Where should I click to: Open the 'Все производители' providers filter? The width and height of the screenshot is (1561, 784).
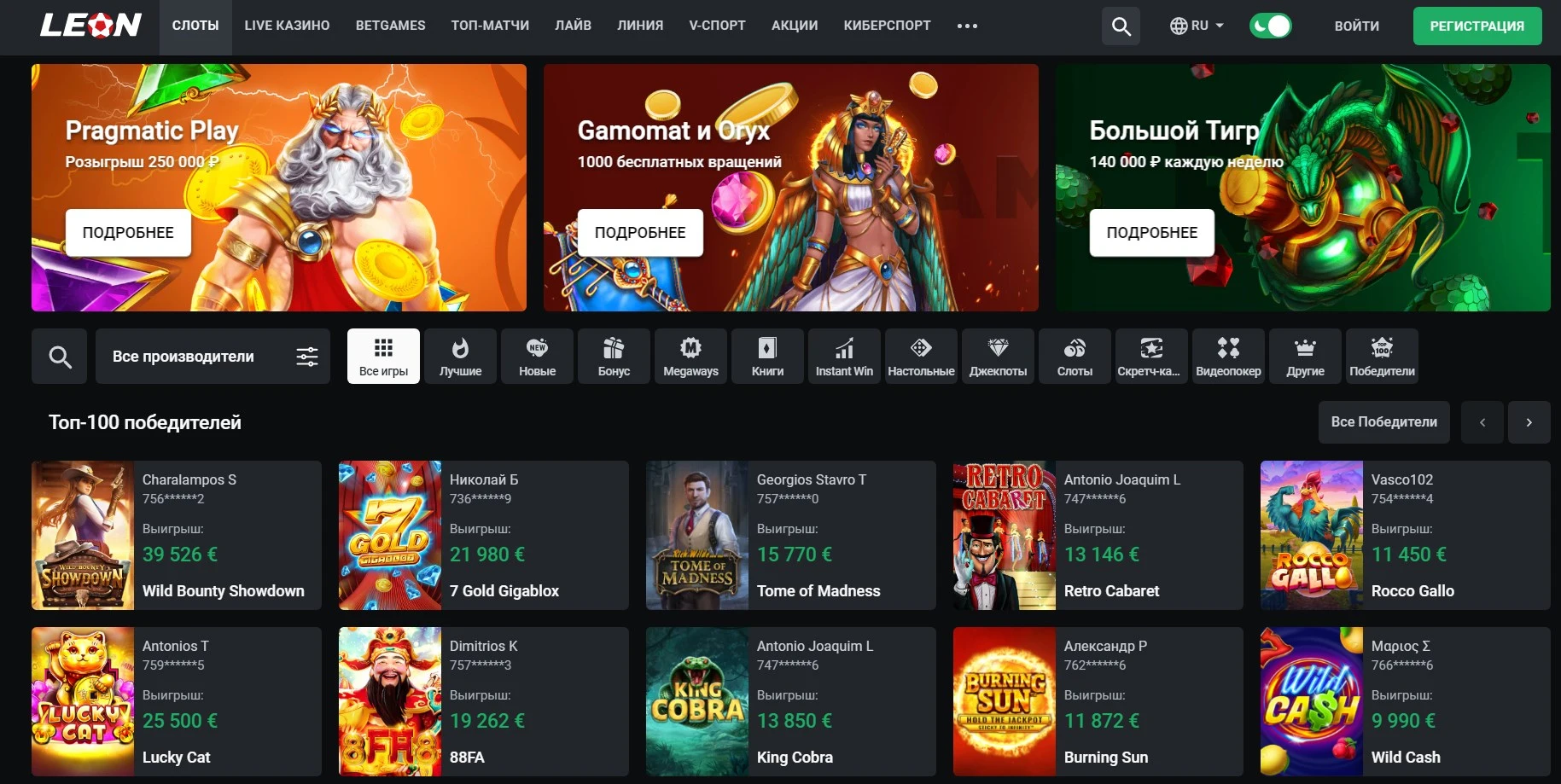213,357
